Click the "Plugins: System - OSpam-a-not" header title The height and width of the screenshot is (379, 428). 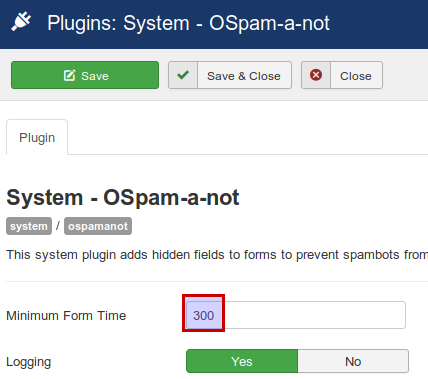[x=188, y=23]
